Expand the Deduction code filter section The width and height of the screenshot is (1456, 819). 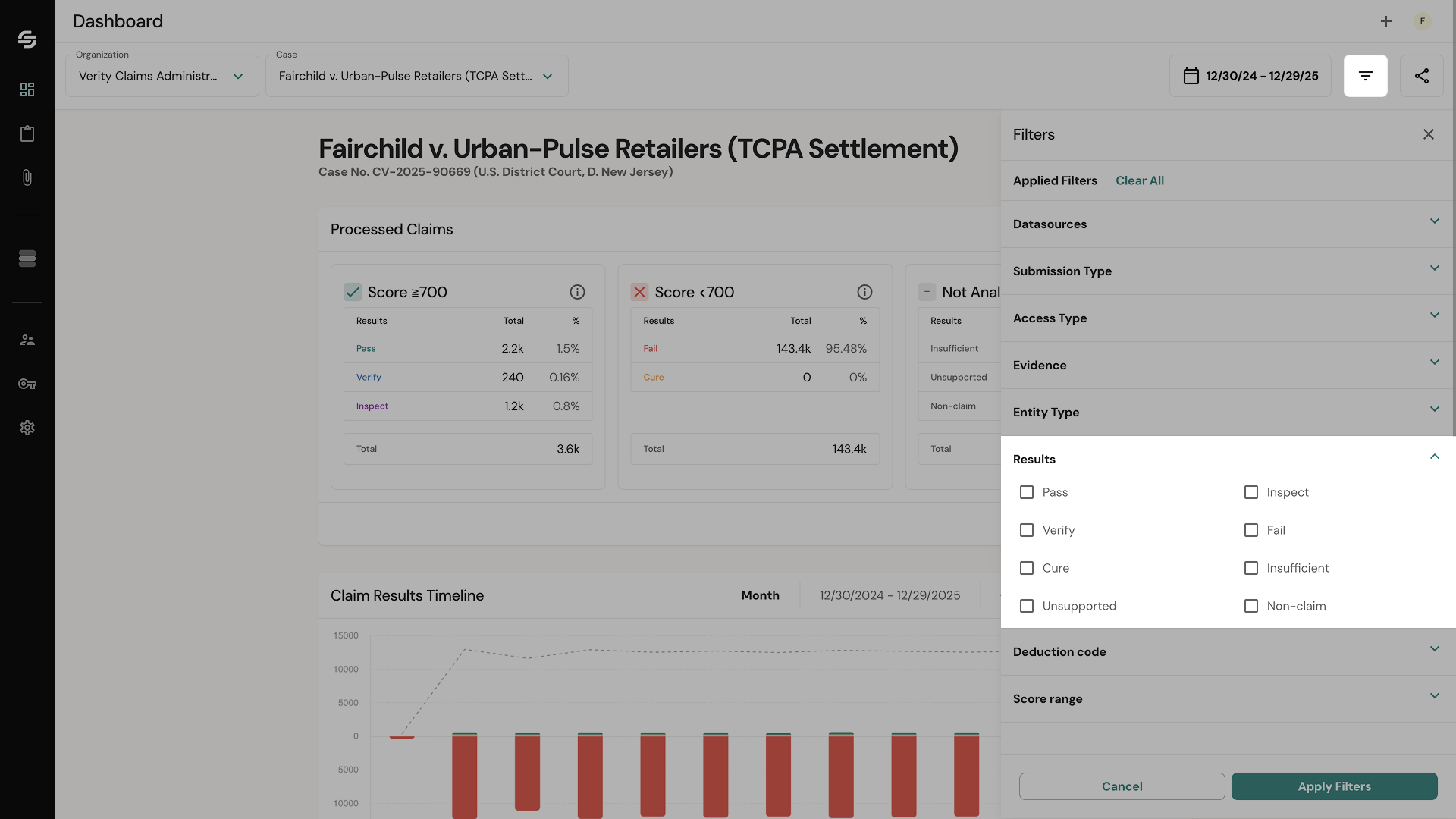tap(1228, 651)
